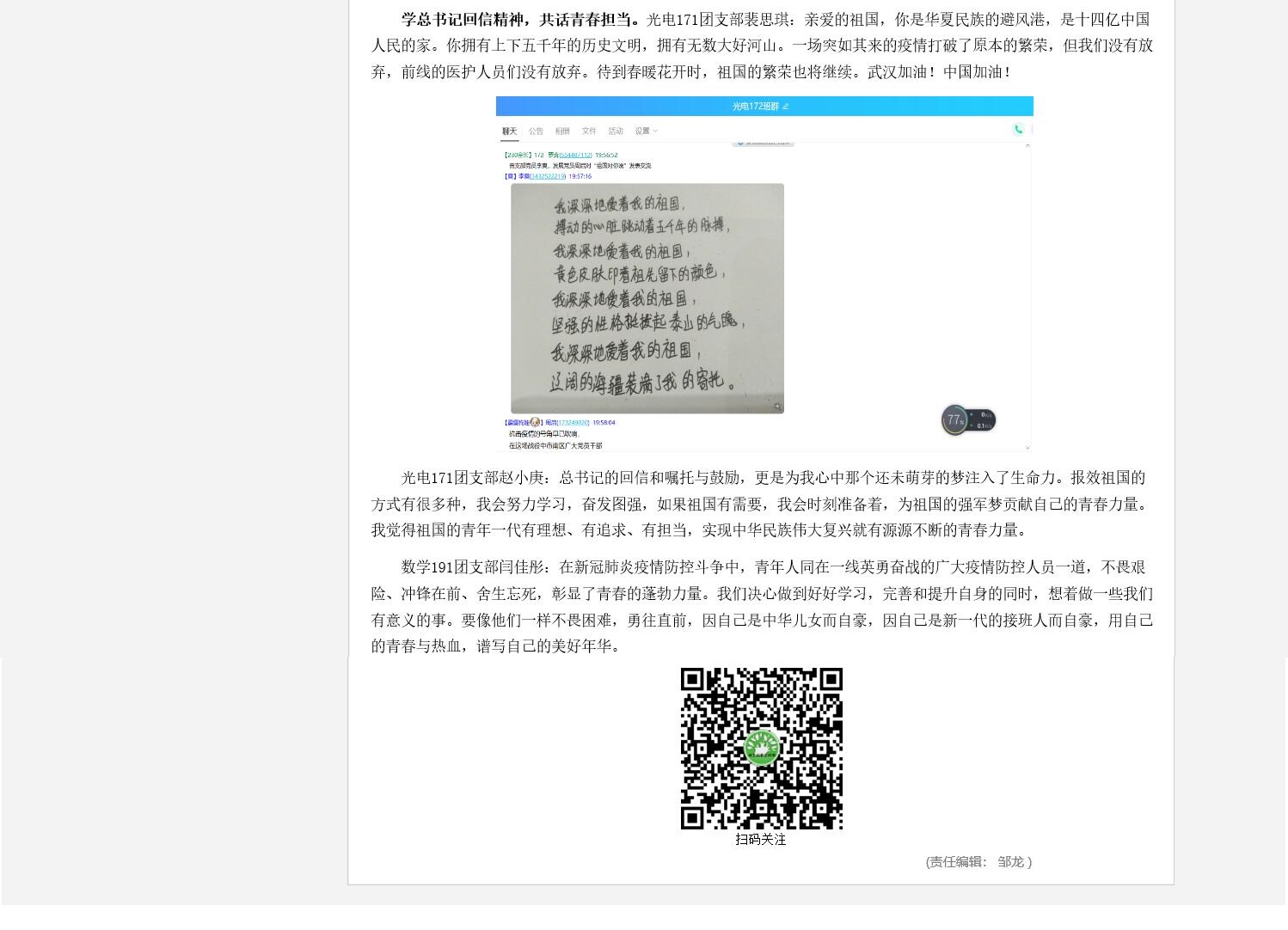The image size is (1288, 930).
Task: Click the green phone call icon
Action: tap(1018, 129)
